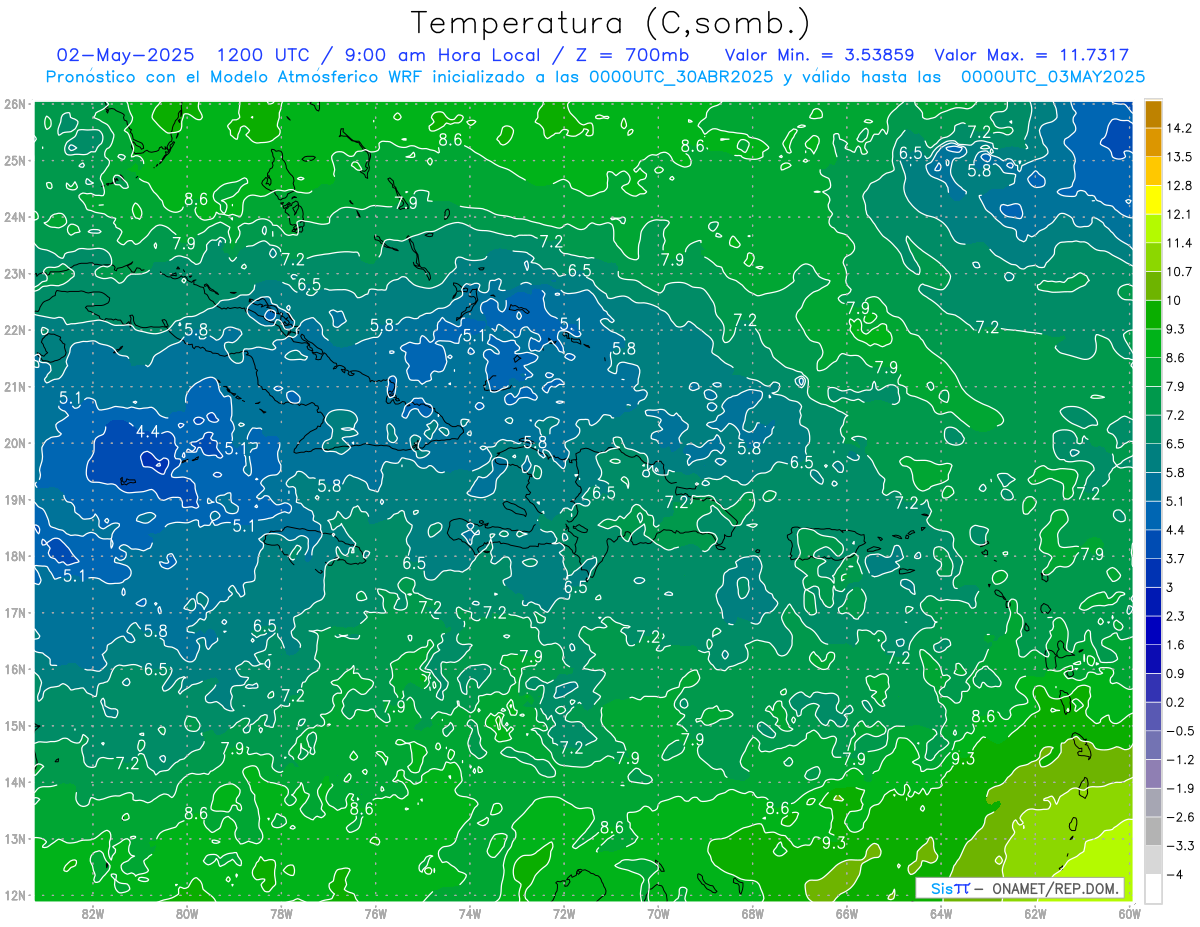Click the "14.2" value in the color legend
The width and height of the screenshot is (1200, 927).
point(1179,128)
